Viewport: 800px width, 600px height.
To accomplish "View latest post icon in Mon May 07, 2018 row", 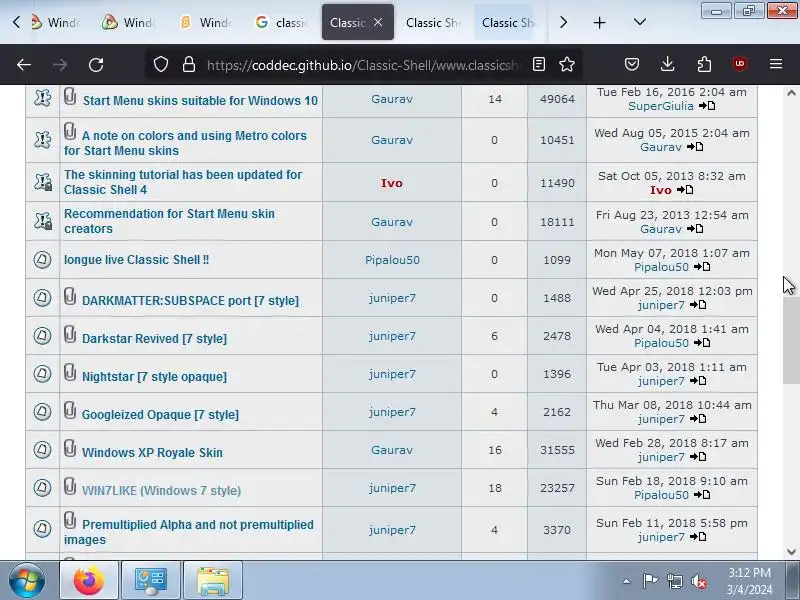I will (702, 267).
